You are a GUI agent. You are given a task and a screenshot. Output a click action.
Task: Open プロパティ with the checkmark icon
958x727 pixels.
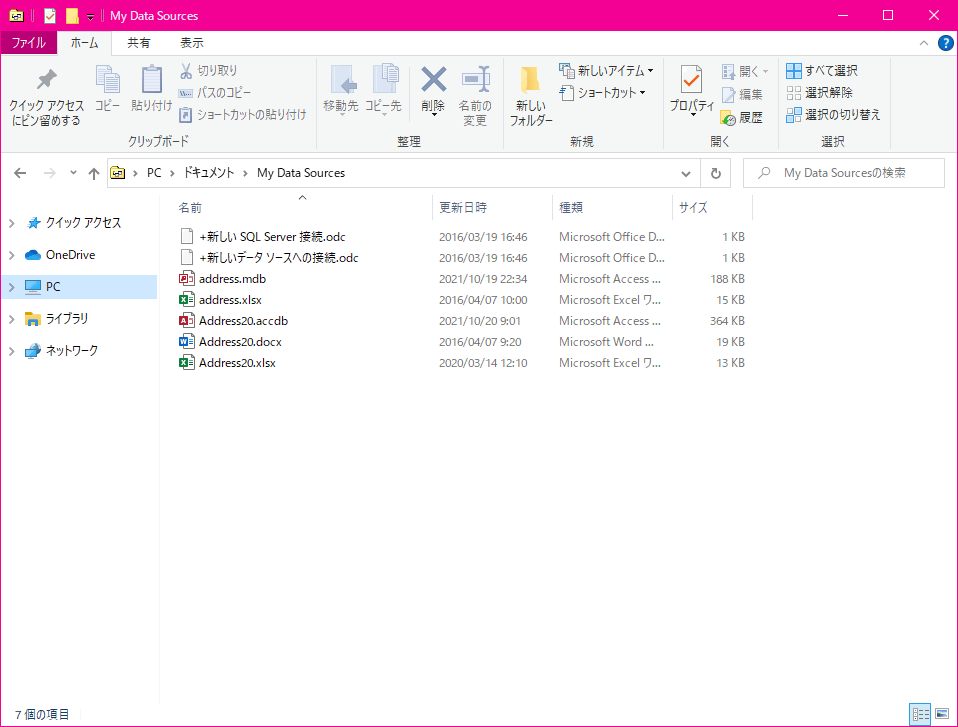691,80
